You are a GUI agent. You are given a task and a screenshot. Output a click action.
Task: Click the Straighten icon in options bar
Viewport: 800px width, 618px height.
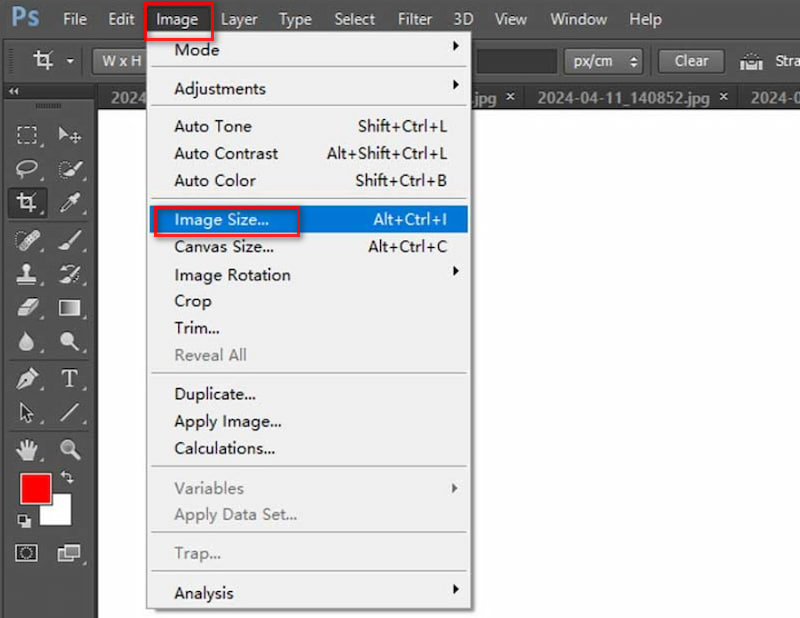(751, 61)
